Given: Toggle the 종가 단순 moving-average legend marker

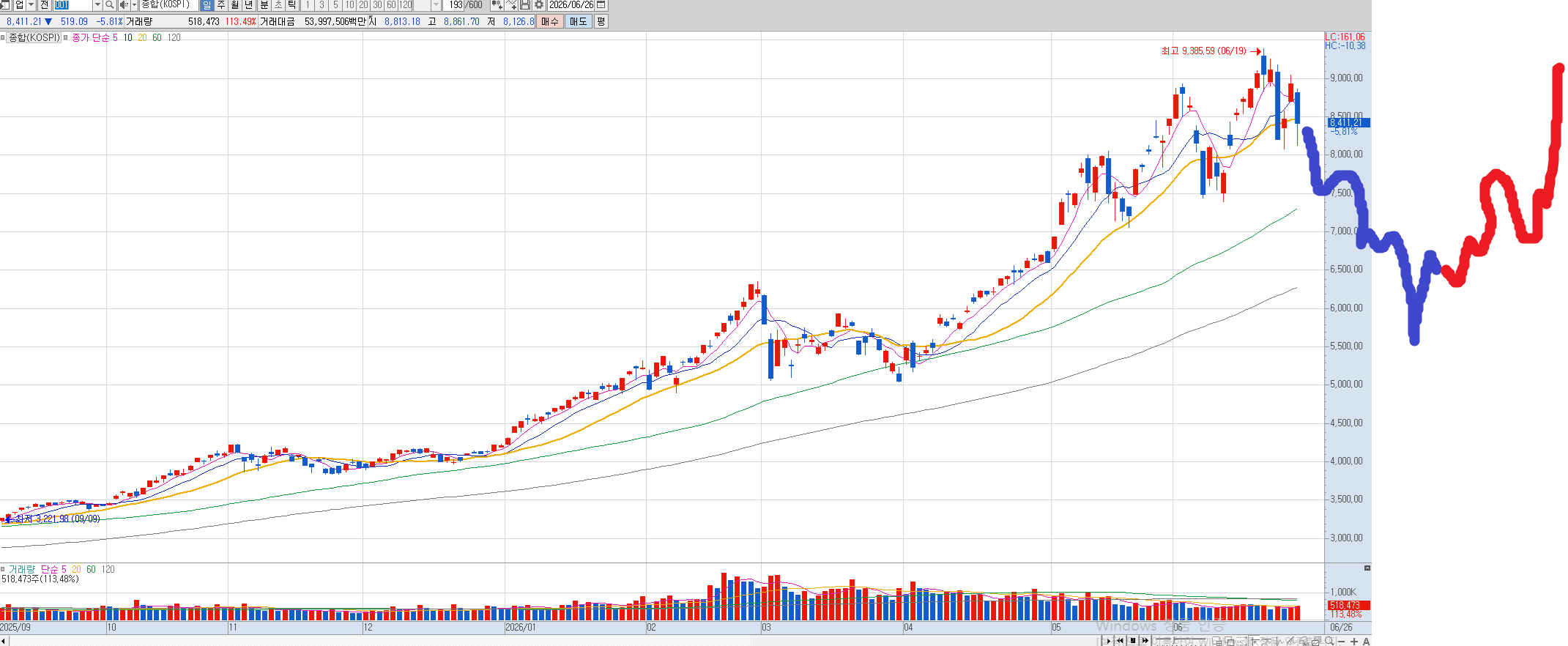Looking at the screenshot, I should 66,37.
